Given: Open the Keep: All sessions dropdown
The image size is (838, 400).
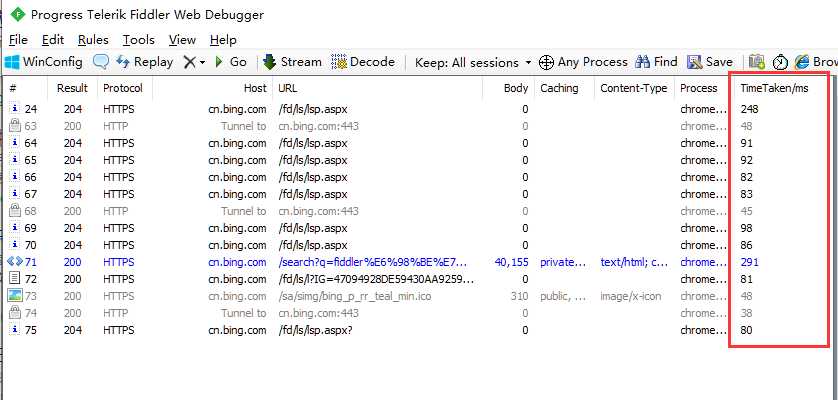Looking at the screenshot, I should 473,63.
